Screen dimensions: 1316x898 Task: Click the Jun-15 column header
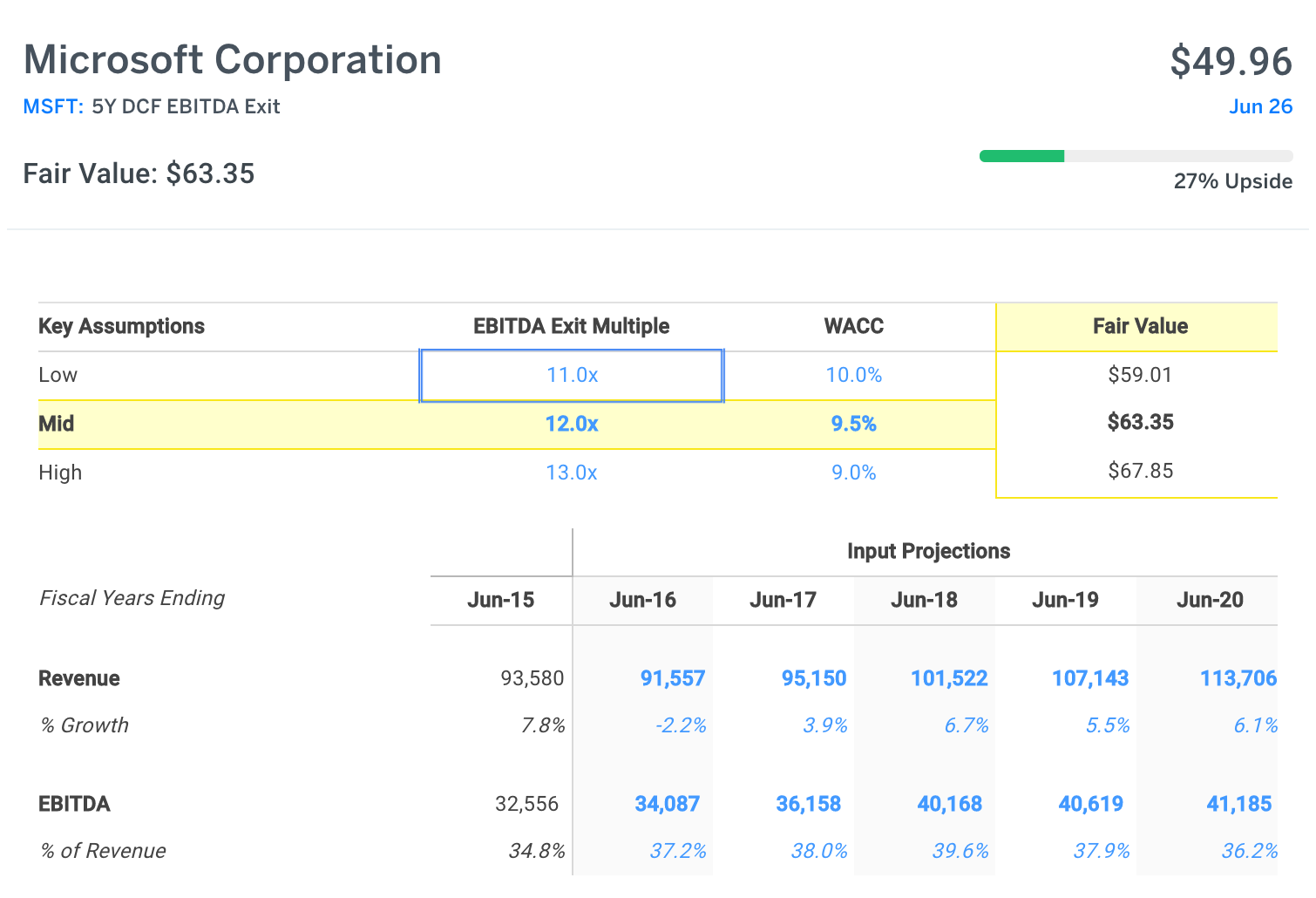[x=500, y=601]
